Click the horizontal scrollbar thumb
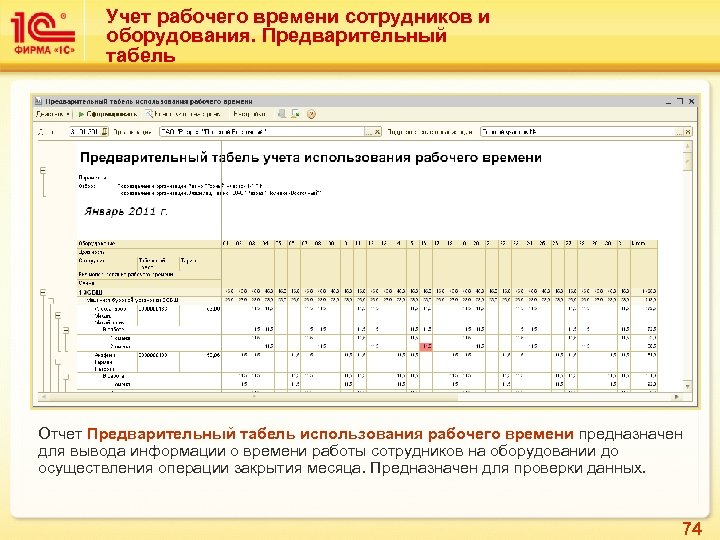This screenshot has height=540, width=720. [x=253, y=396]
